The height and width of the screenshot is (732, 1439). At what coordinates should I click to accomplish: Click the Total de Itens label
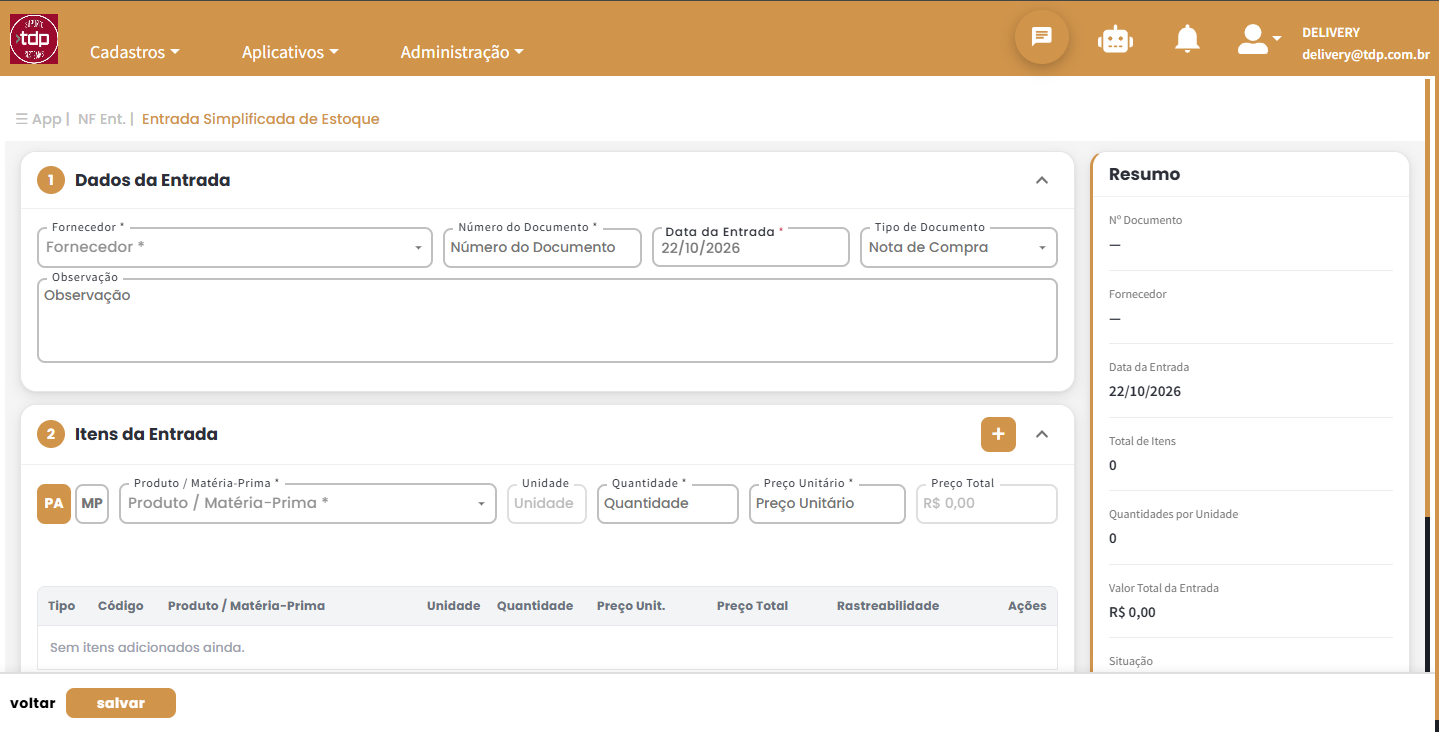[x=1142, y=441]
